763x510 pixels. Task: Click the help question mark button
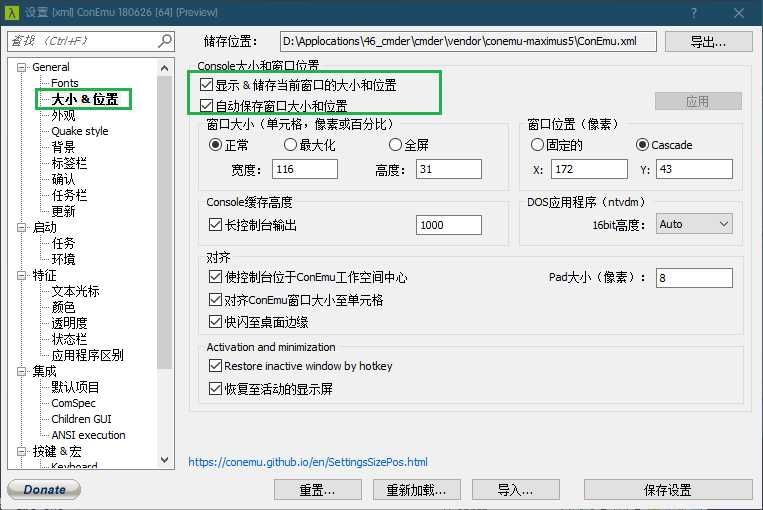pyautogui.click(x=694, y=13)
